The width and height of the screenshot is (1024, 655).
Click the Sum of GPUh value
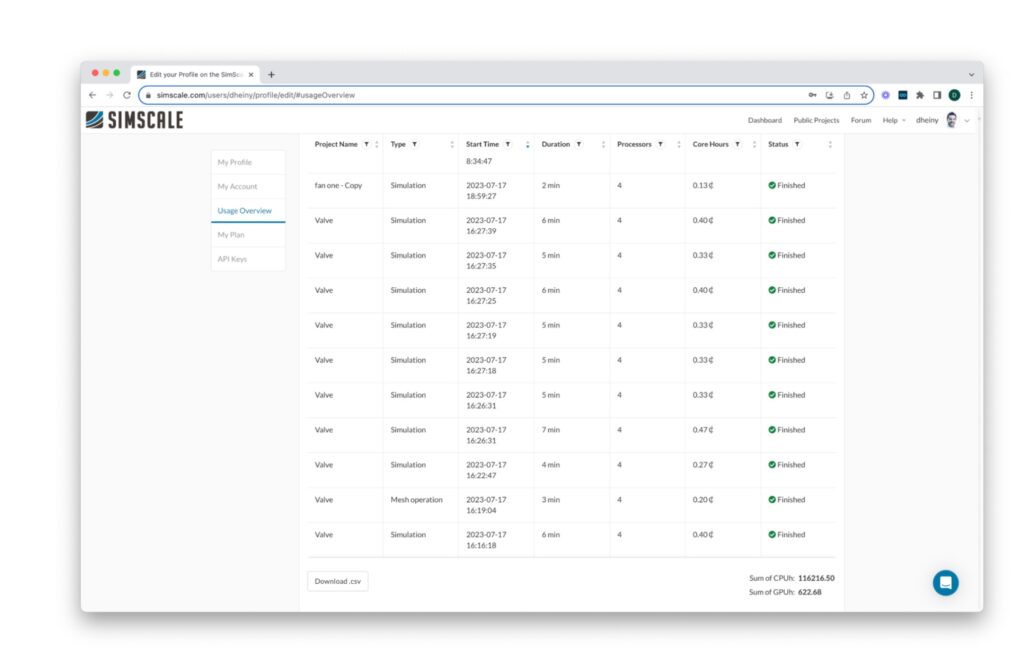[x=810, y=591]
